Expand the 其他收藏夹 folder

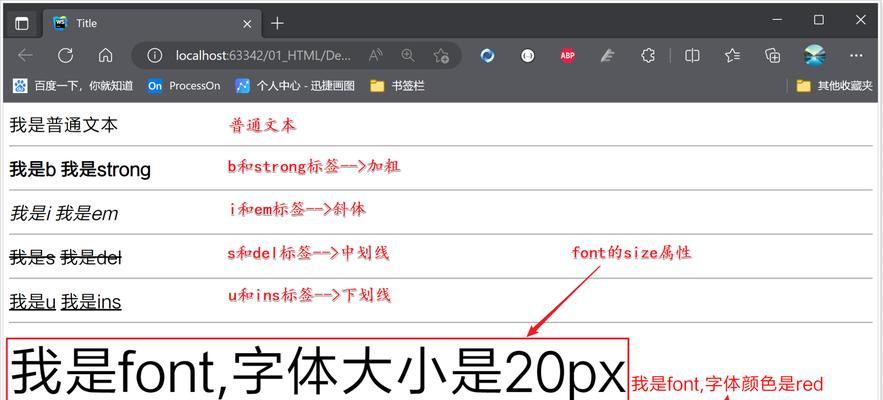835,86
